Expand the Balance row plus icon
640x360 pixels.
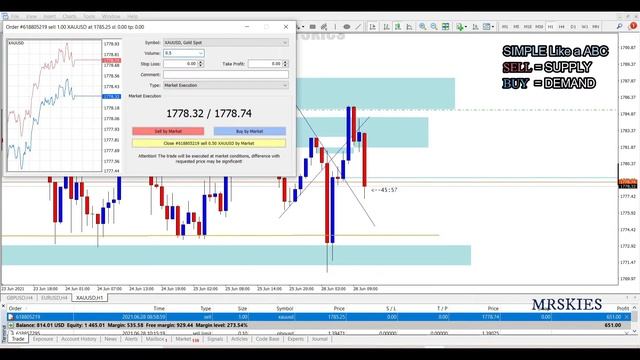click(11, 325)
